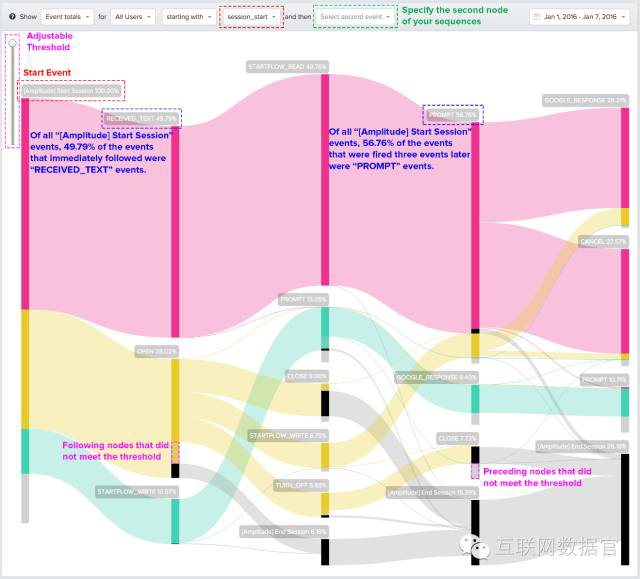Open the Event totals dropdown
Image resolution: width=640 pixels, height=579 pixels.
pyautogui.click(x=69, y=17)
